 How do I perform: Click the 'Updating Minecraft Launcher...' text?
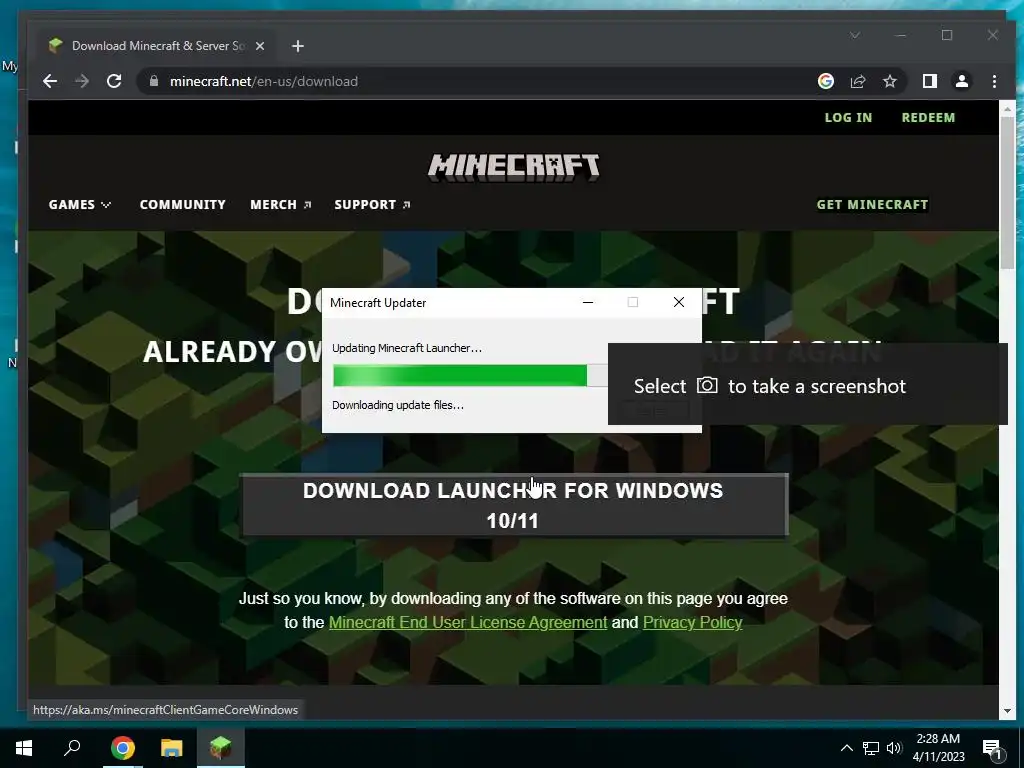click(x=407, y=348)
